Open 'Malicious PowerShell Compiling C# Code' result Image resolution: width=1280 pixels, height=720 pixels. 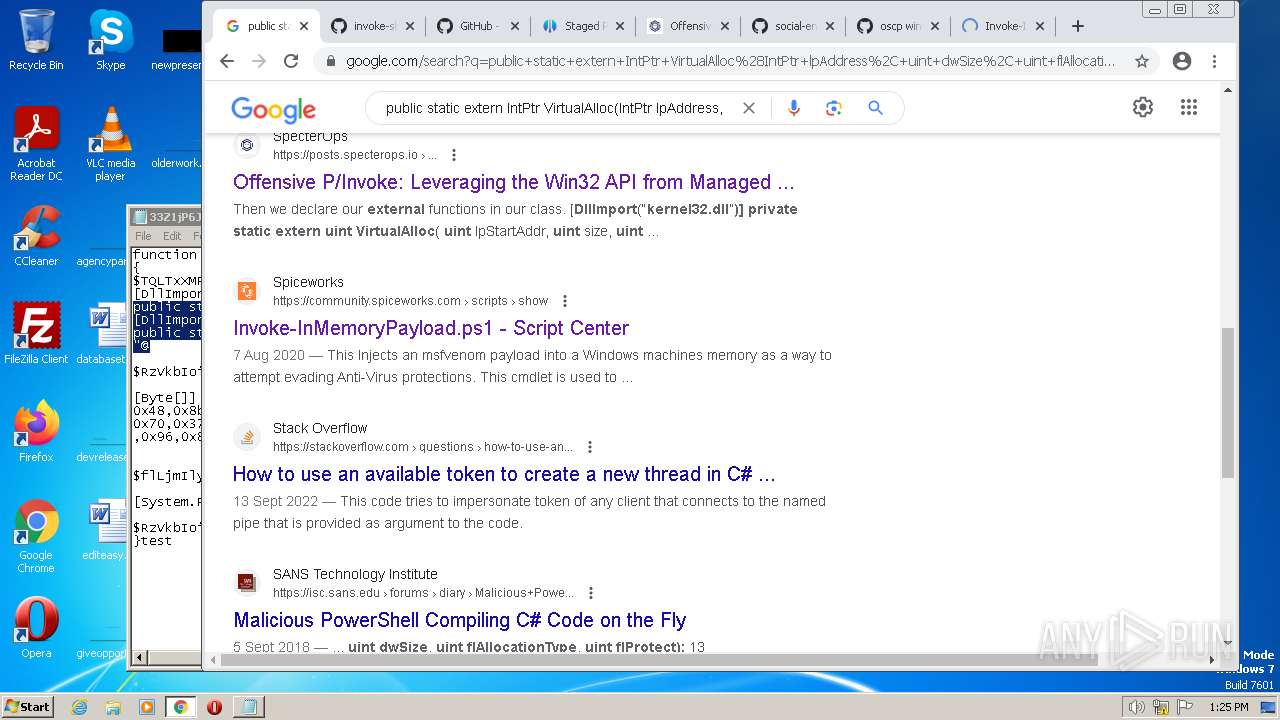460,620
